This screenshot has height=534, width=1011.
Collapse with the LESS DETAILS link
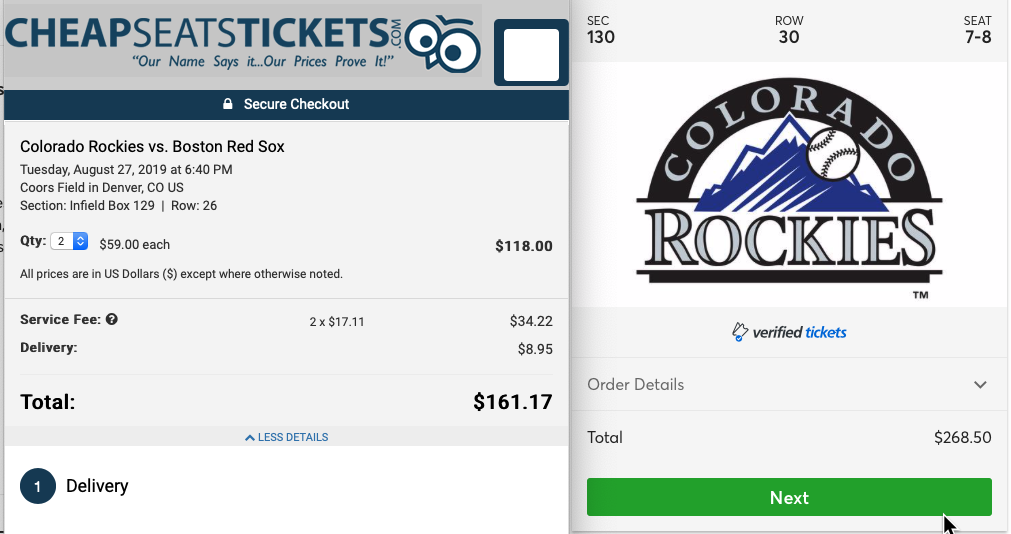point(286,437)
